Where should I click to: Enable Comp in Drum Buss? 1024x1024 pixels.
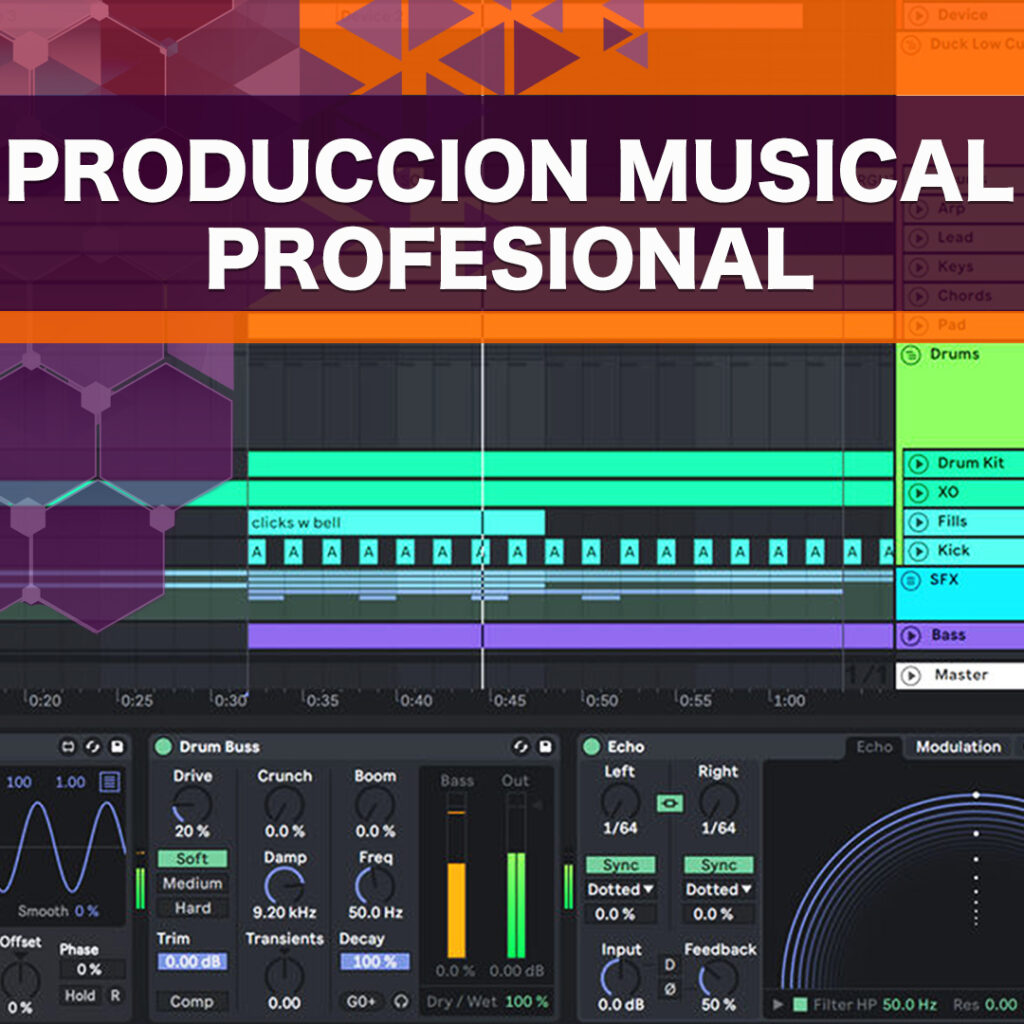tap(192, 1002)
